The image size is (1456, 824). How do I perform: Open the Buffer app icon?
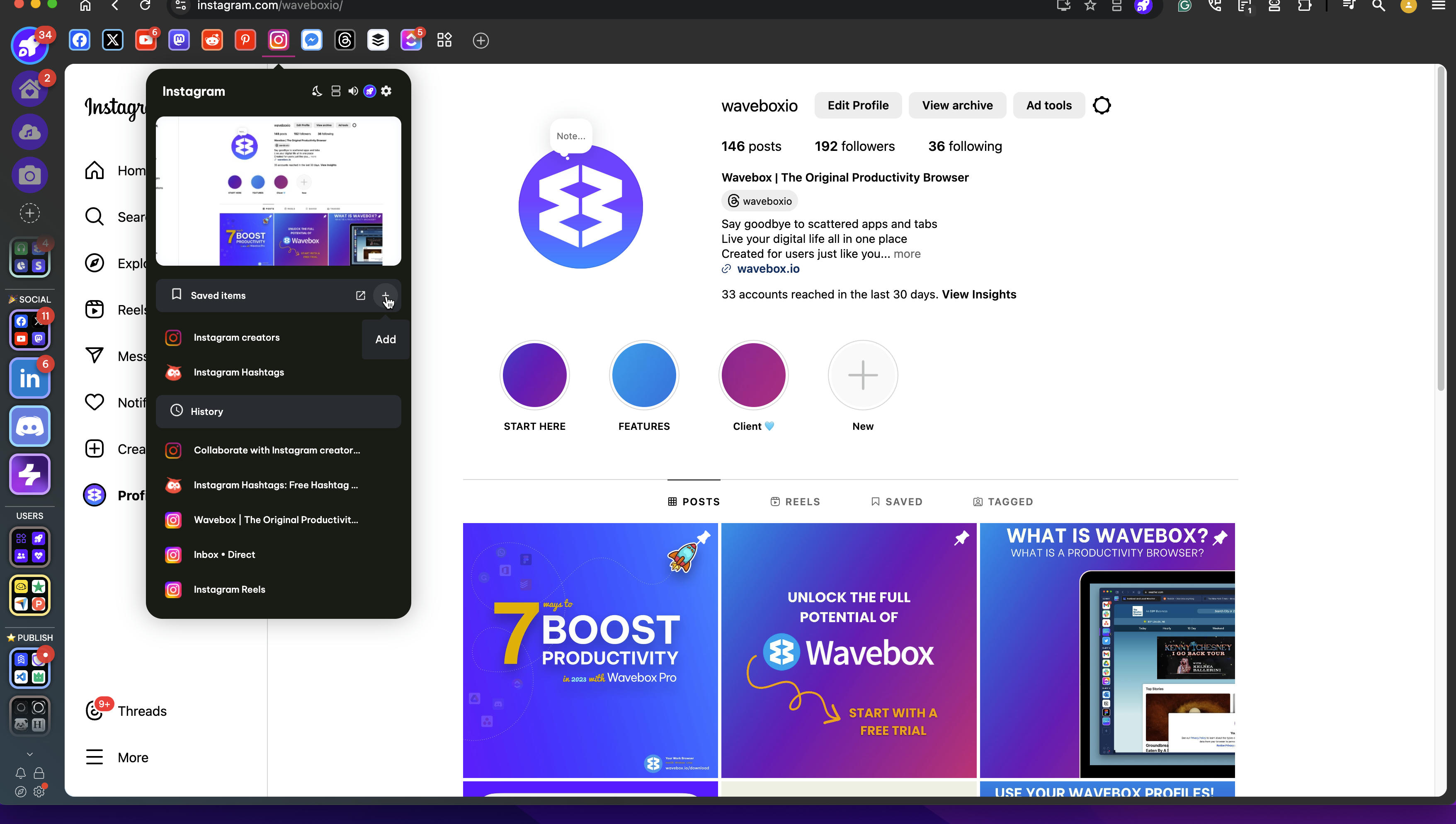[378, 40]
